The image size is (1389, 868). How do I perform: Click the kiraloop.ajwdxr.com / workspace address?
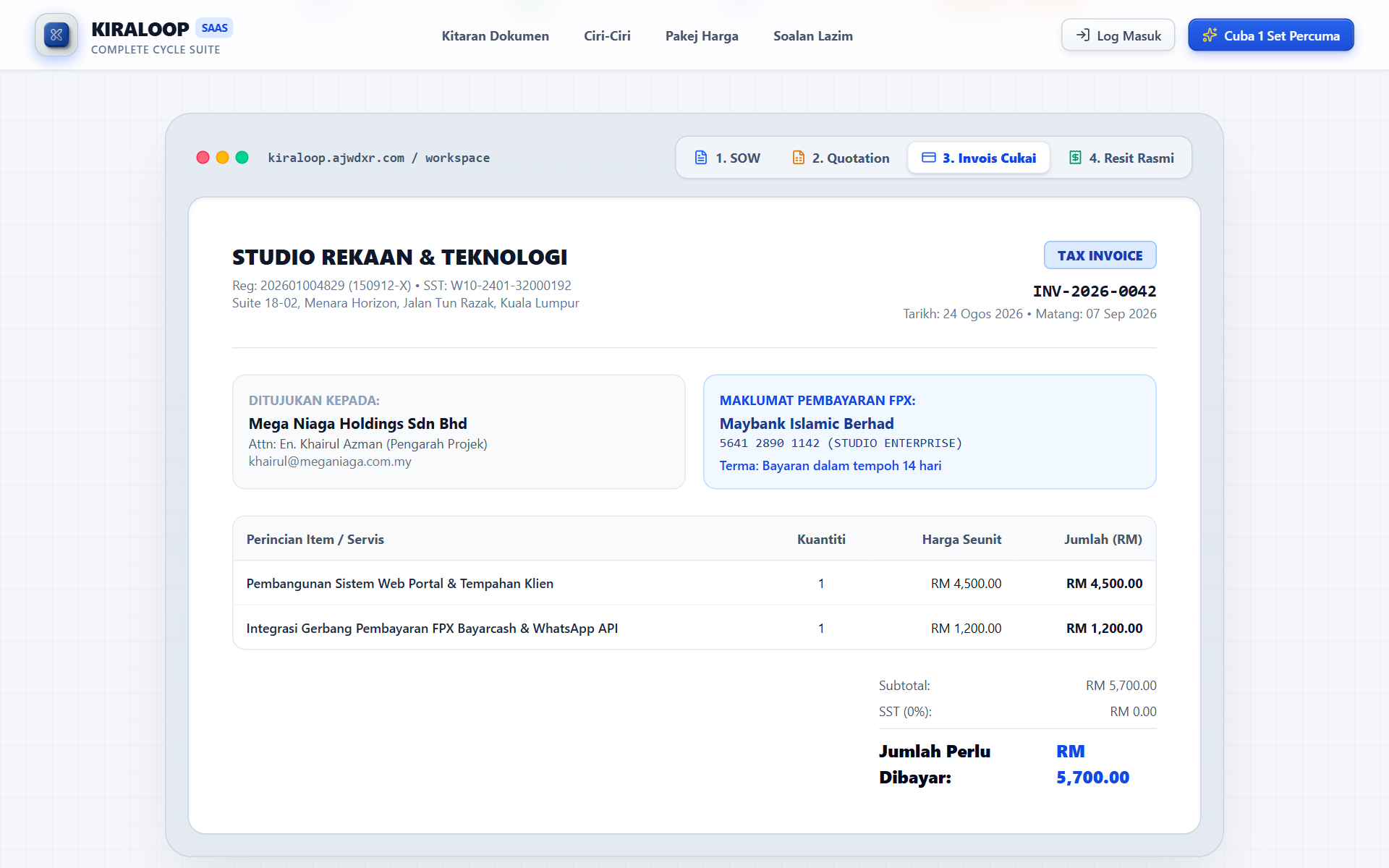tap(378, 158)
